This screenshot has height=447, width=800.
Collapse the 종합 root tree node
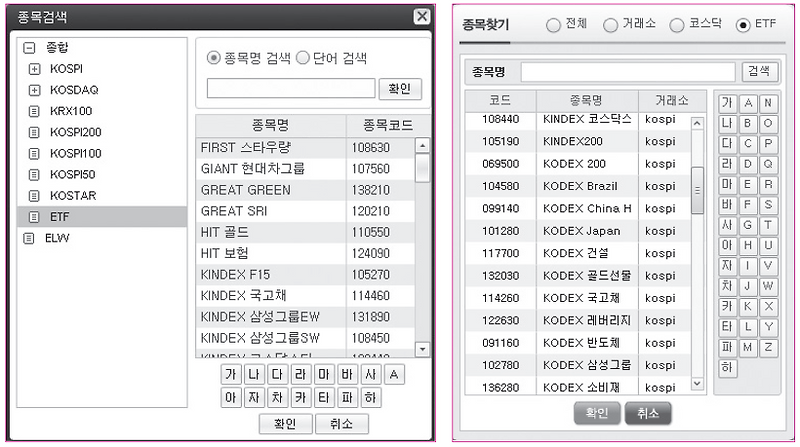pos(29,48)
